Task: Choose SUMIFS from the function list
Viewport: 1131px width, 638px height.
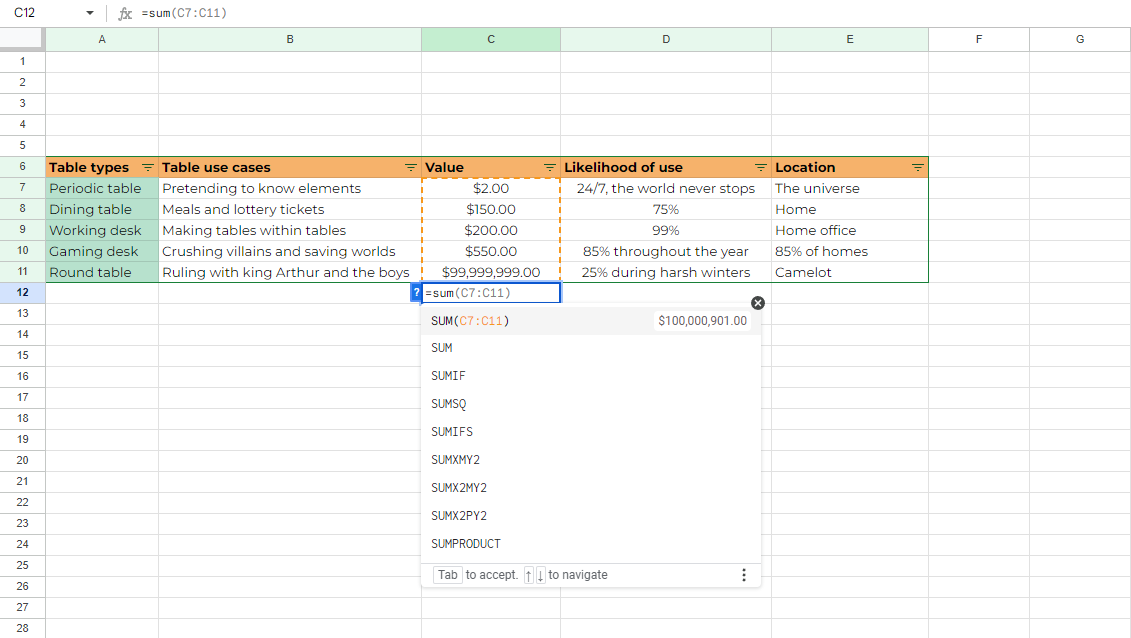Action: [x=590, y=432]
